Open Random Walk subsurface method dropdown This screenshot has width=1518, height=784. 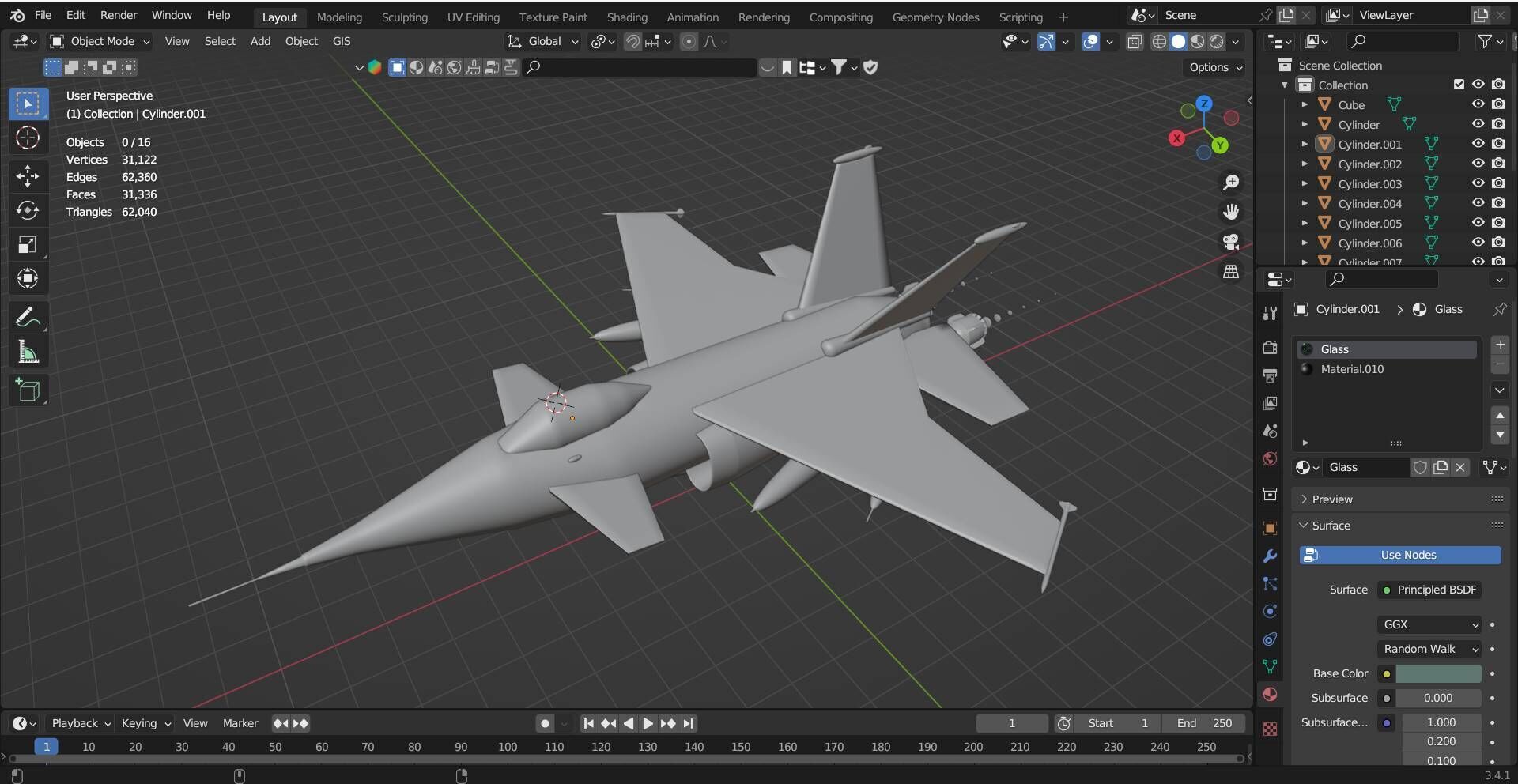tap(1429, 649)
